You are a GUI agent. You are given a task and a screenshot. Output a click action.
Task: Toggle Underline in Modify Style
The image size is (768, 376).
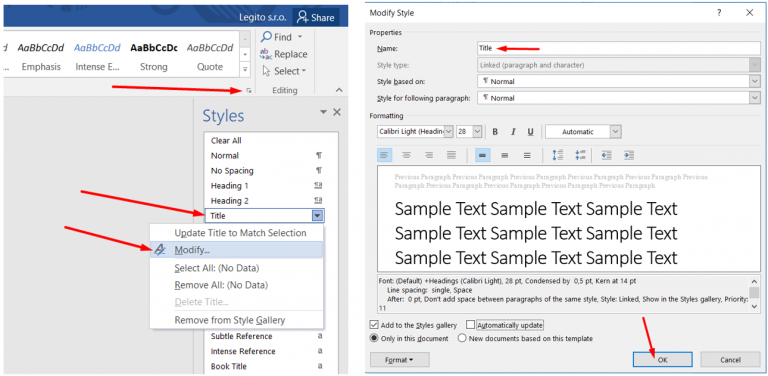coord(530,132)
